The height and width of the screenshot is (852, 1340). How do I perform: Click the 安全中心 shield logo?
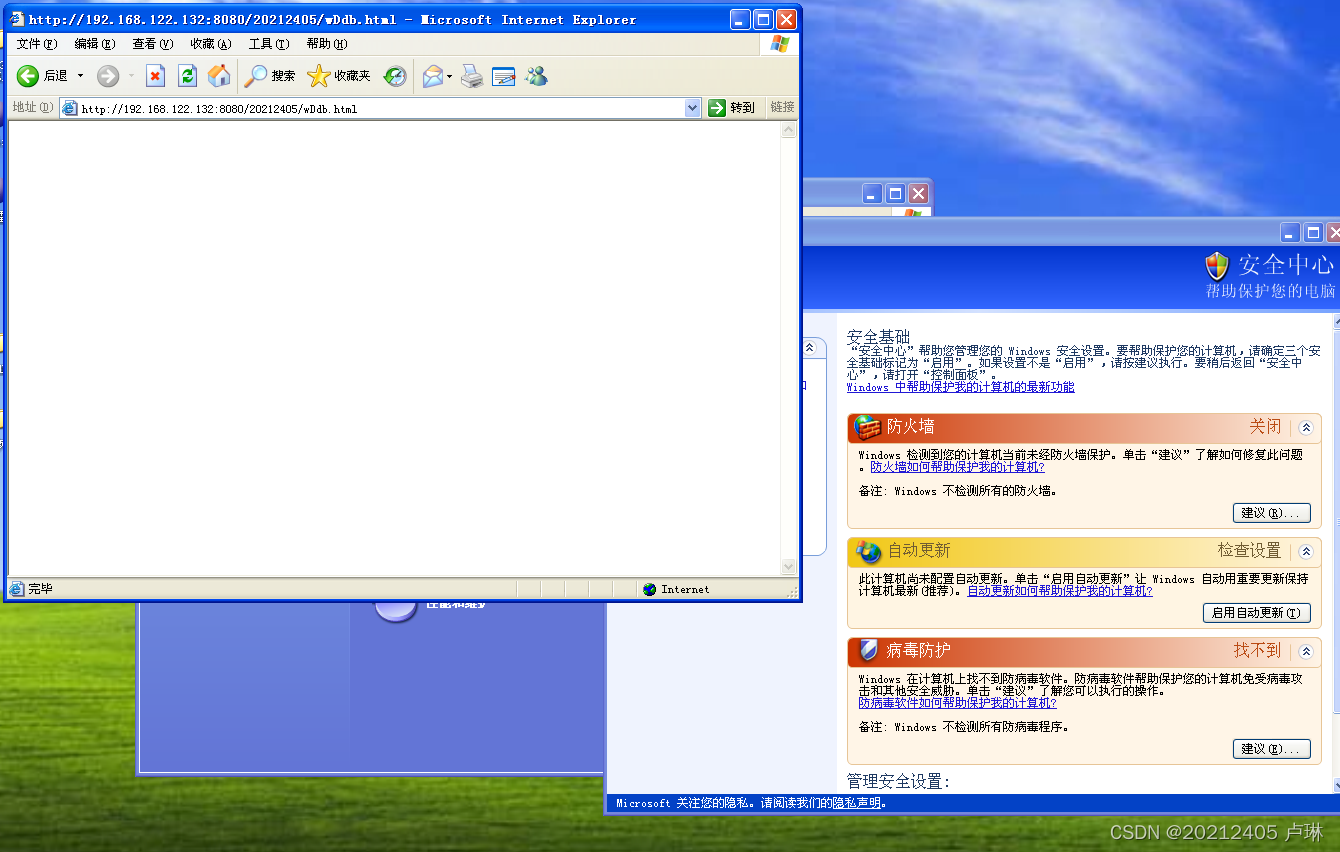pyautogui.click(x=1217, y=266)
